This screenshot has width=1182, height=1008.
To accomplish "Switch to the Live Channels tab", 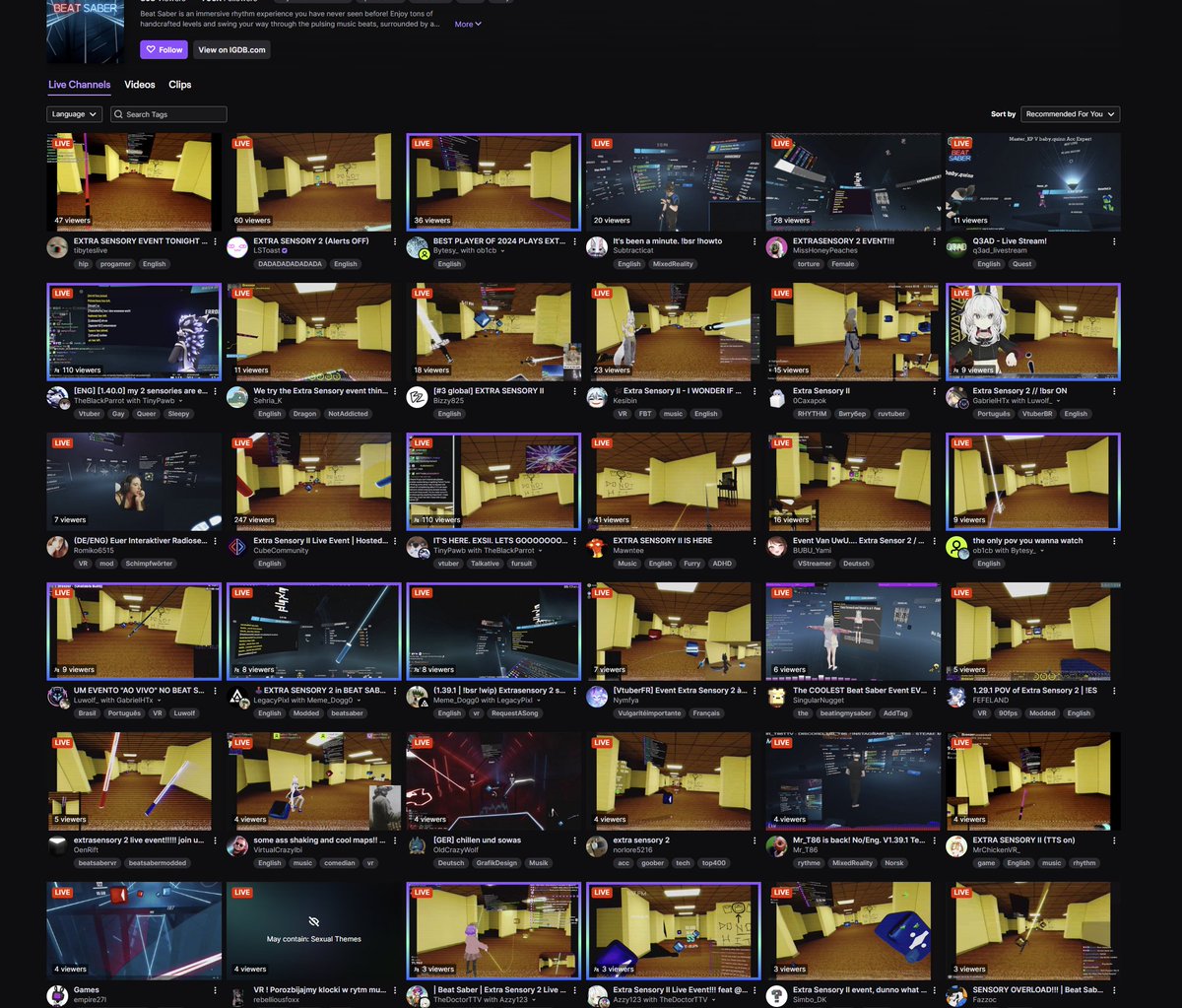I will click(x=80, y=85).
